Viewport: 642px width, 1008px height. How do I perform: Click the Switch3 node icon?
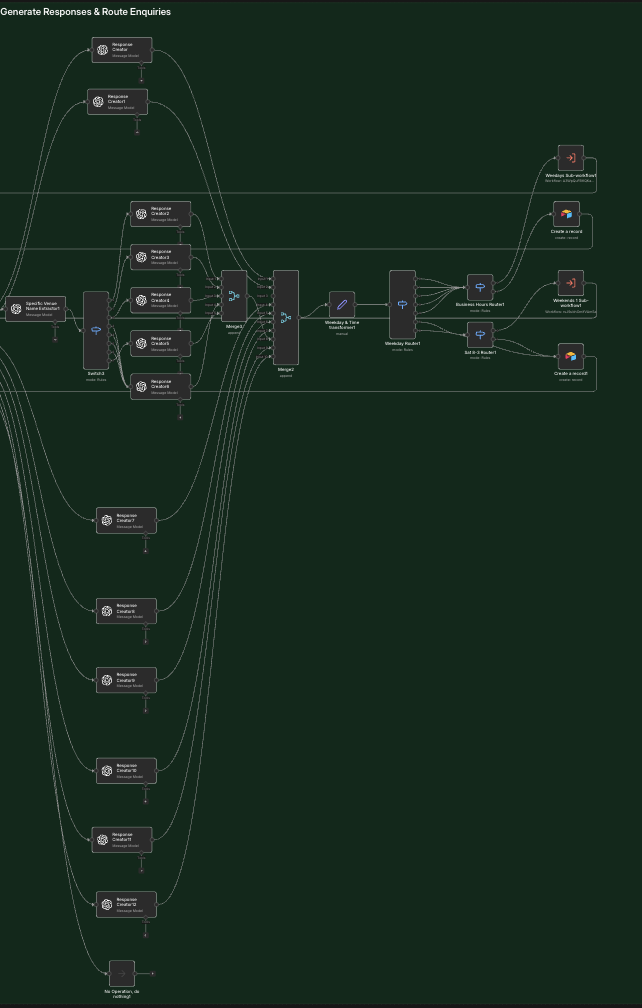coord(96,330)
